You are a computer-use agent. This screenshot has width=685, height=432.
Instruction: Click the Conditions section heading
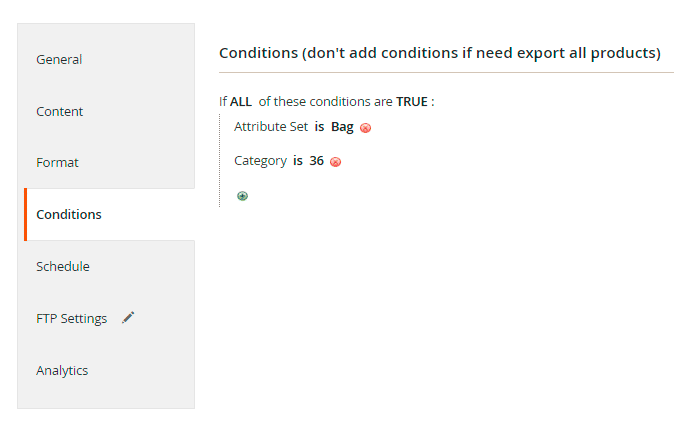tap(440, 52)
